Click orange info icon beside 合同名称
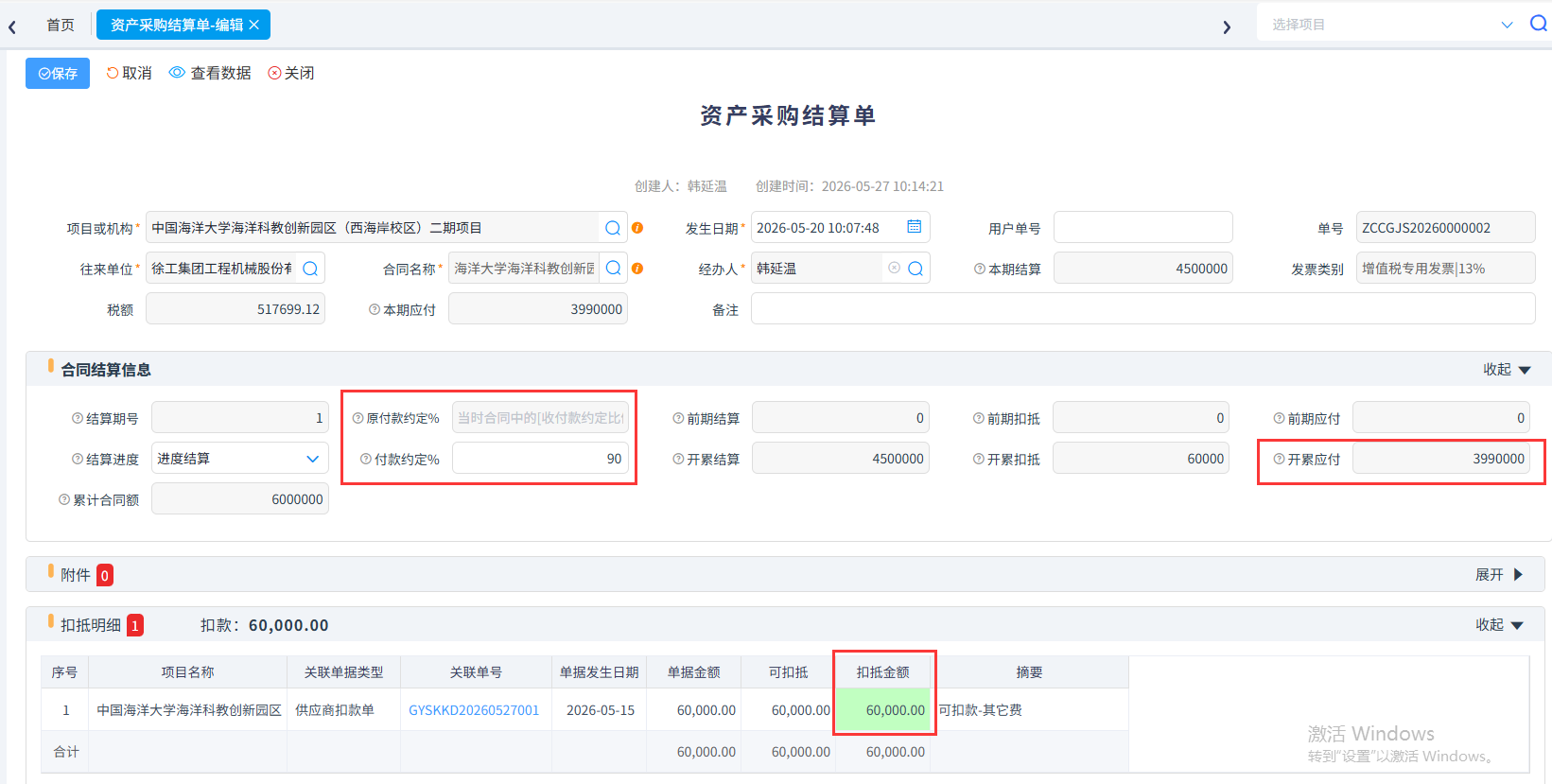1552x784 pixels. (637, 269)
